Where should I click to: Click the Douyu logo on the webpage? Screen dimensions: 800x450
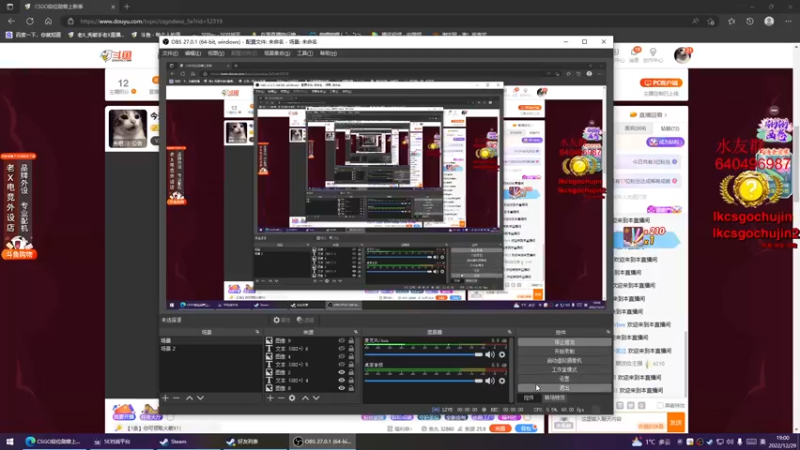click(116, 56)
